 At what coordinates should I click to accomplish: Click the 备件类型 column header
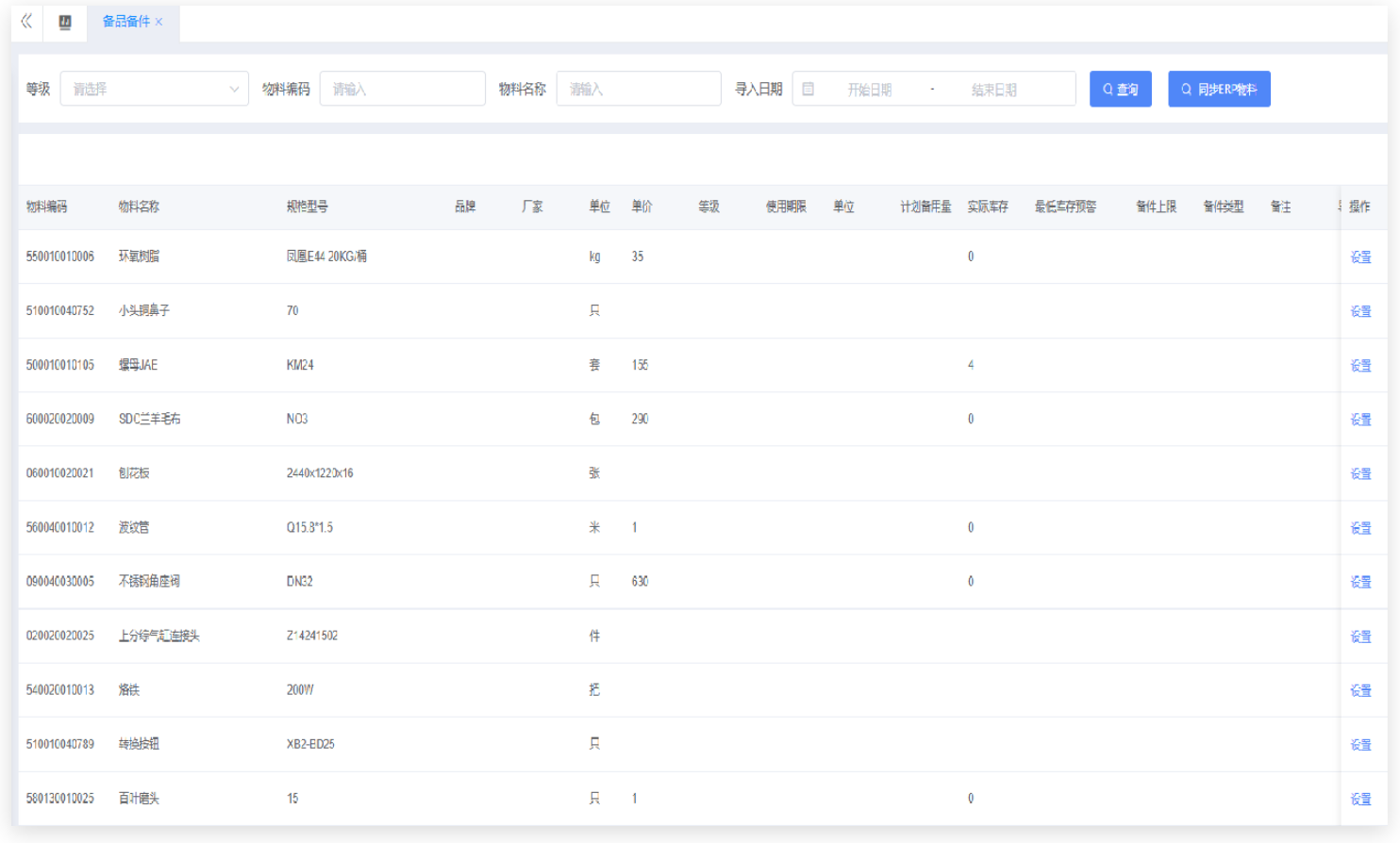click(1223, 207)
